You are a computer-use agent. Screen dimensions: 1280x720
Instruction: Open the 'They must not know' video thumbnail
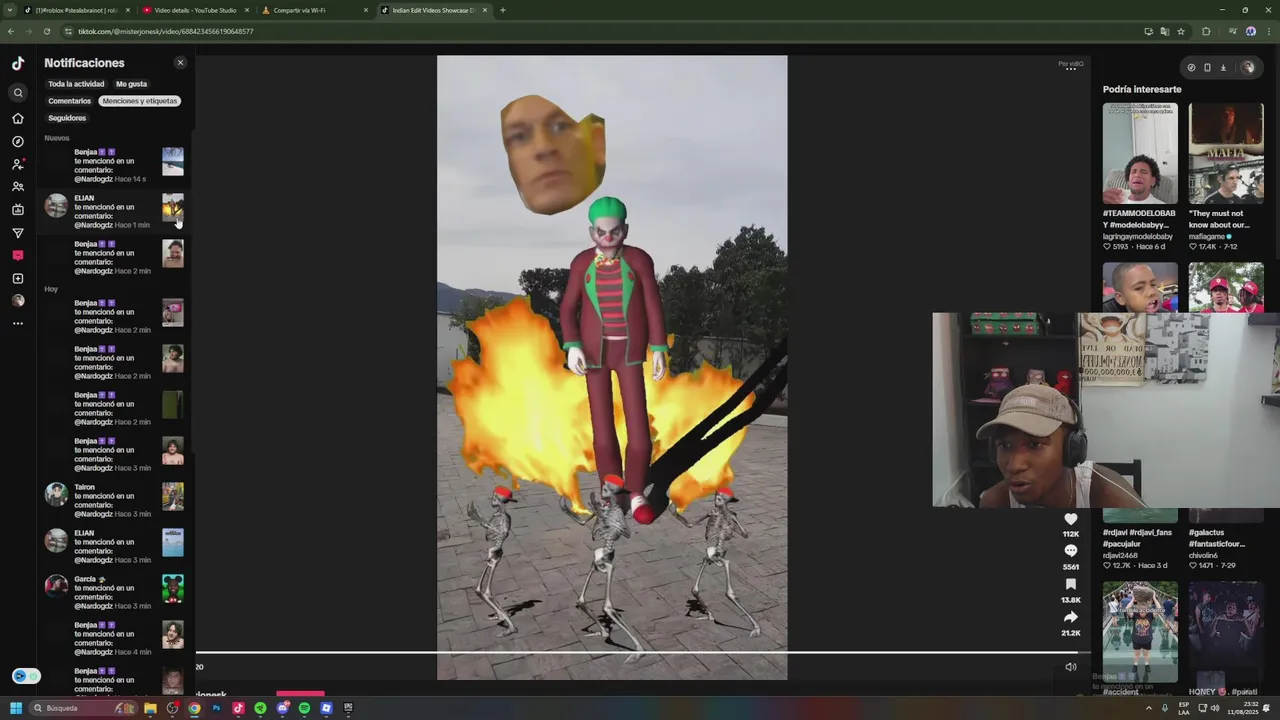point(1226,153)
